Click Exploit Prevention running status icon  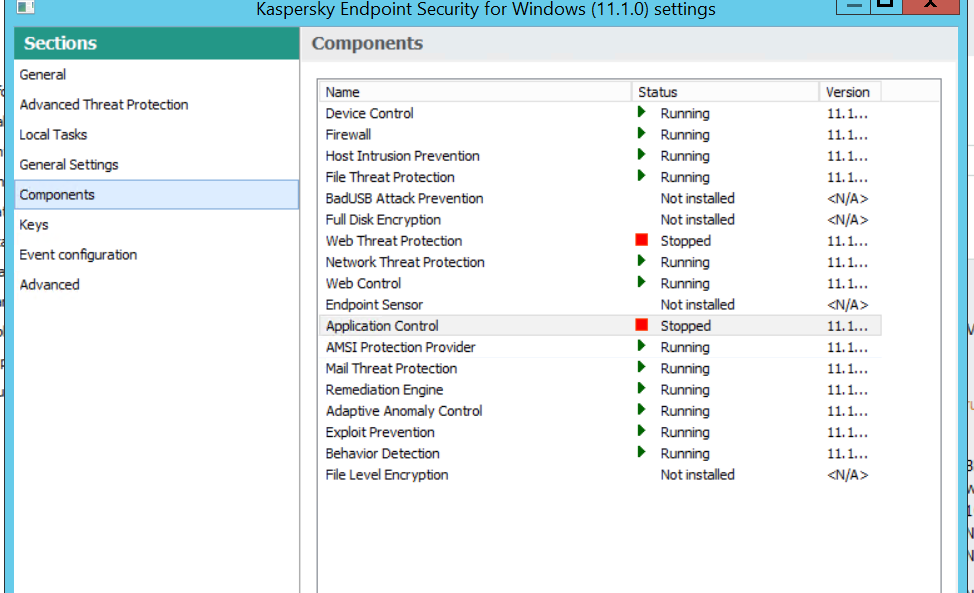point(642,432)
